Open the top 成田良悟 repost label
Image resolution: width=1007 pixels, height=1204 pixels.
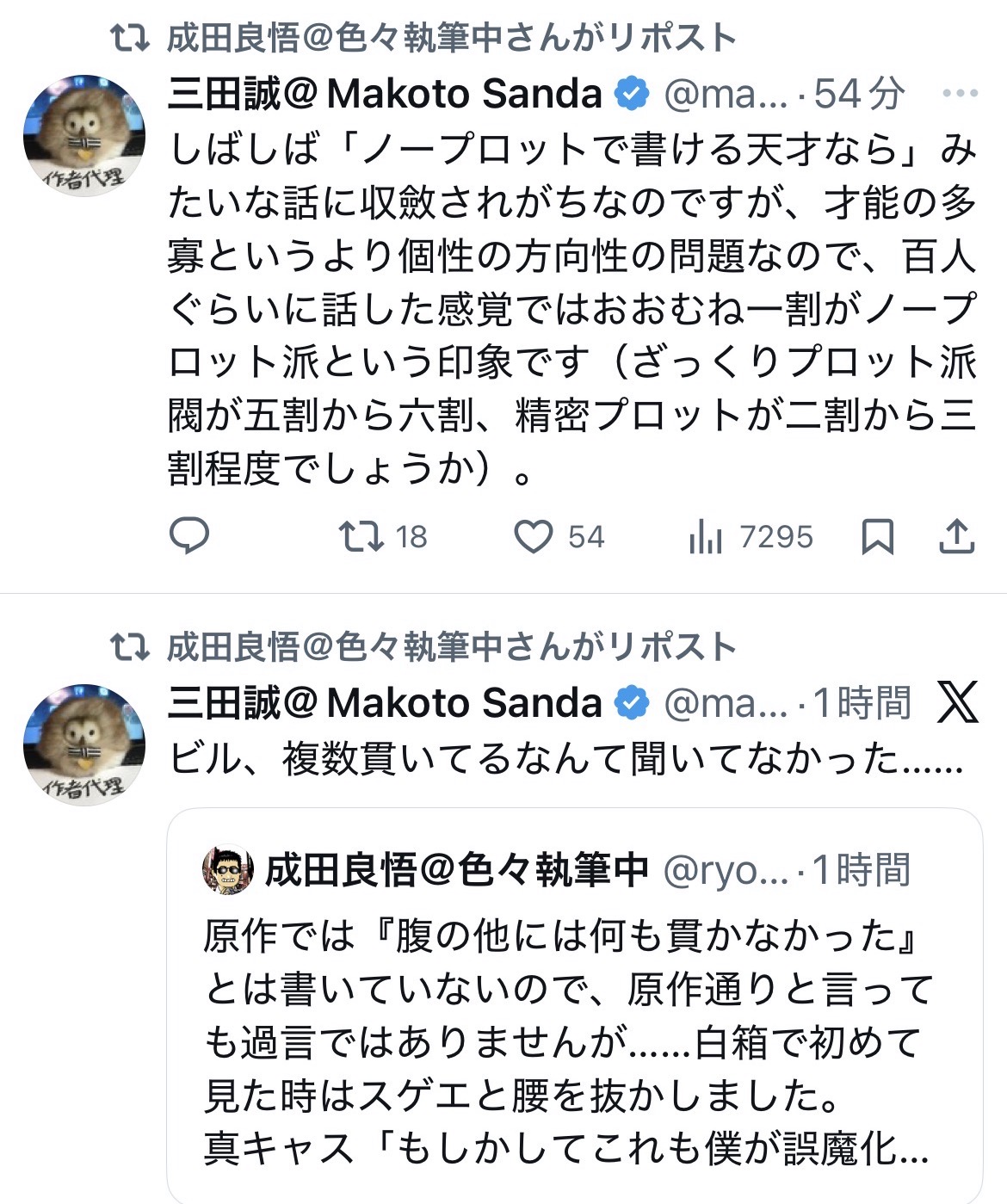(x=451, y=39)
